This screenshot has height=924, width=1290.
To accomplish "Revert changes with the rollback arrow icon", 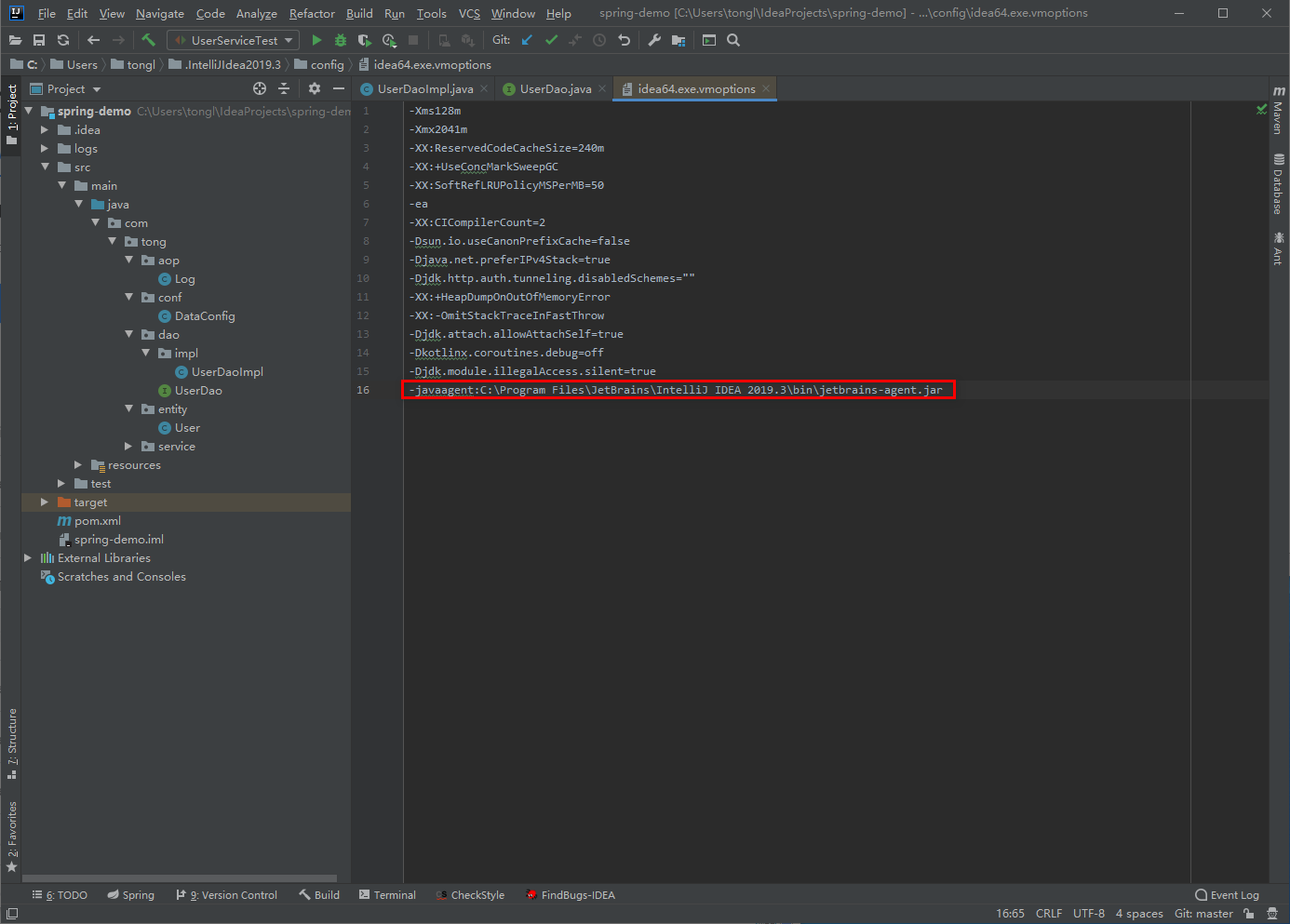I will pyautogui.click(x=624, y=40).
